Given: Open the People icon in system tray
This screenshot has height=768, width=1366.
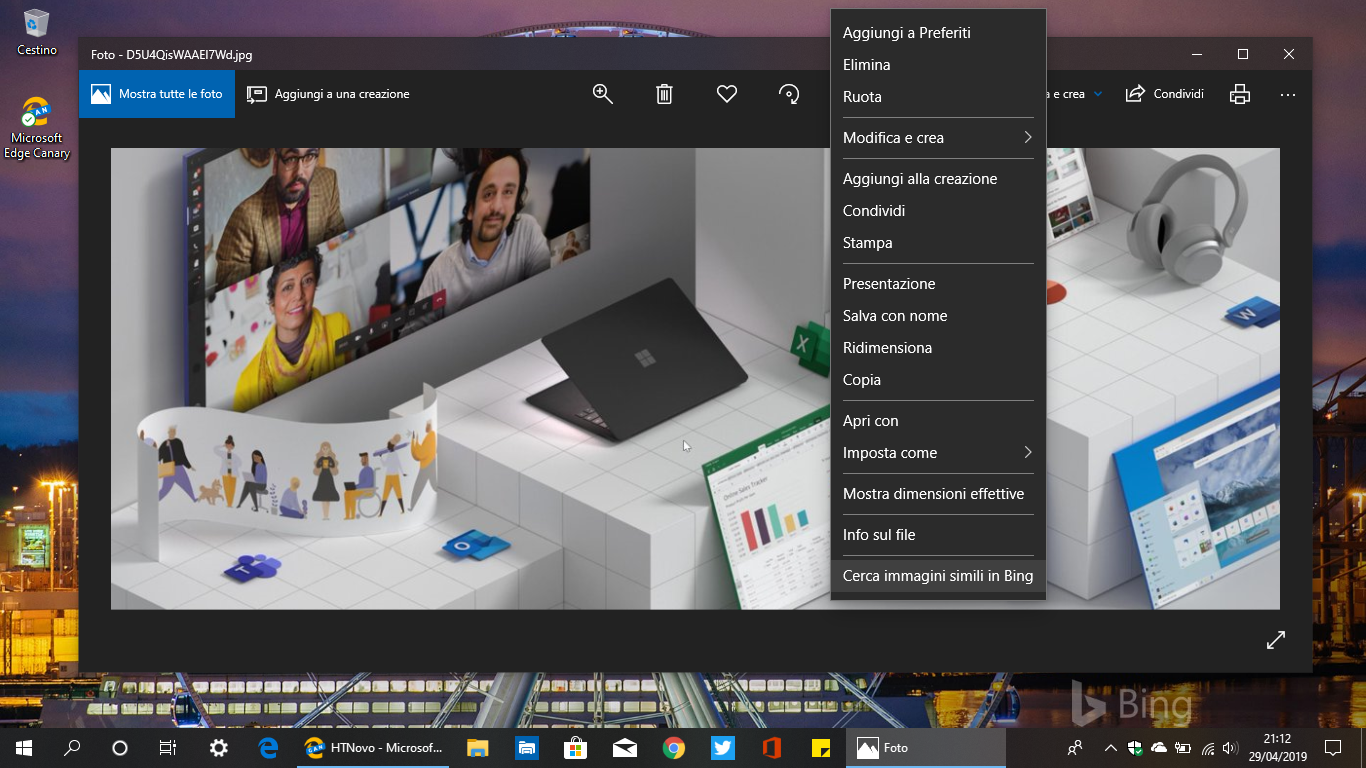Looking at the screenshot, I should [x=1075, y=748].
